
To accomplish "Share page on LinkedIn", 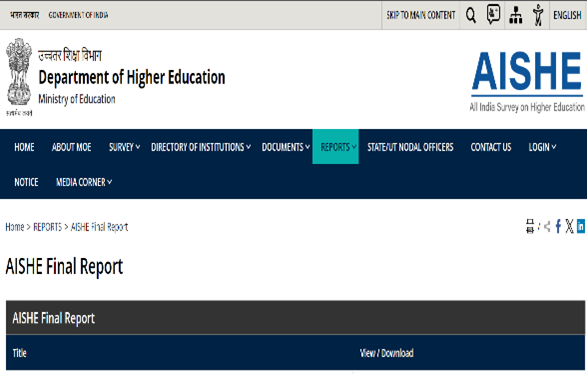I will click(x=581, y=226).
